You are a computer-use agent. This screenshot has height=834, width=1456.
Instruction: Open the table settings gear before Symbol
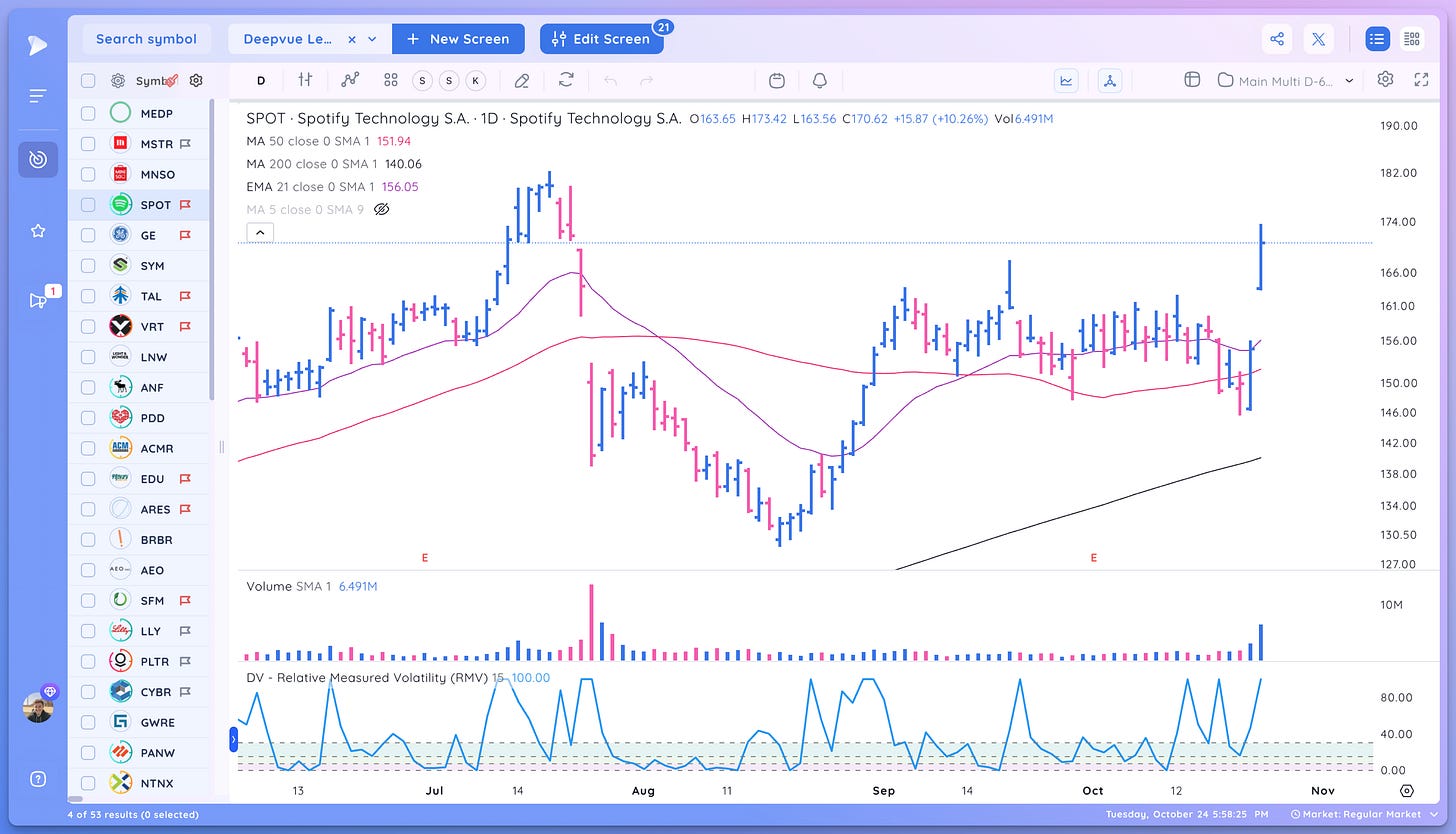pos(118,80)
